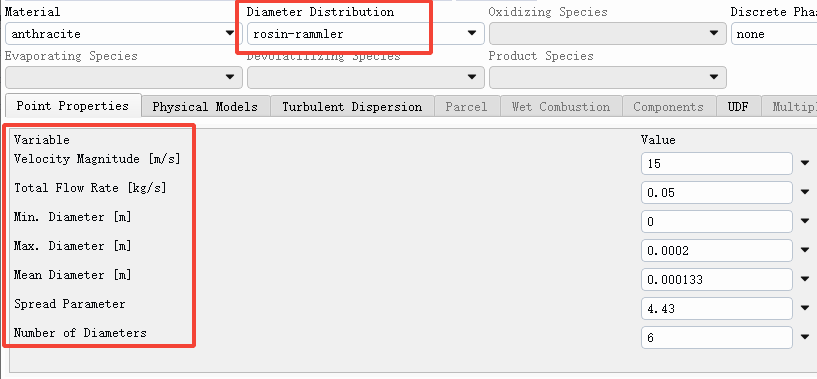Open the Product Species dropdown
The height and width of the screenshot is (379, 817).
click(x=607, y=78)
